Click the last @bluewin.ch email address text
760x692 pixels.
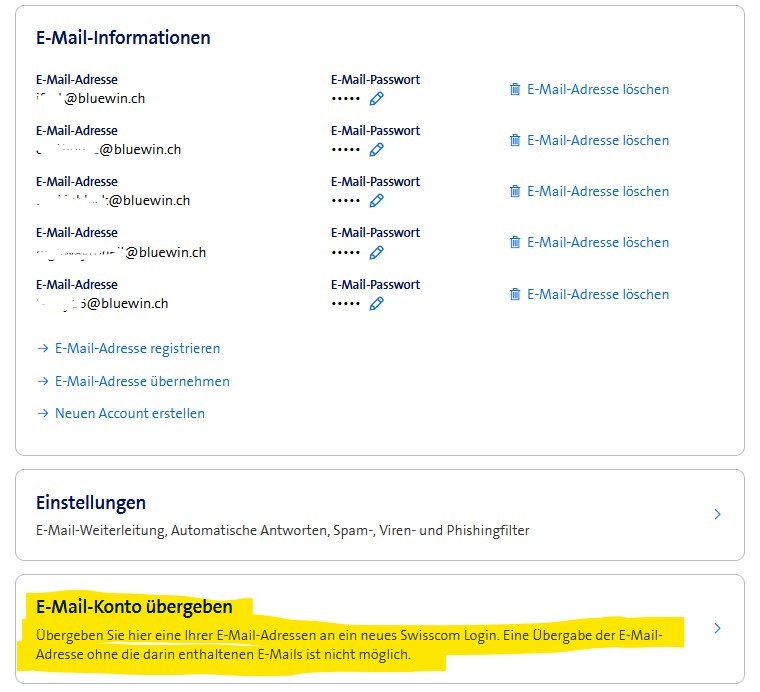pos(108,303)
